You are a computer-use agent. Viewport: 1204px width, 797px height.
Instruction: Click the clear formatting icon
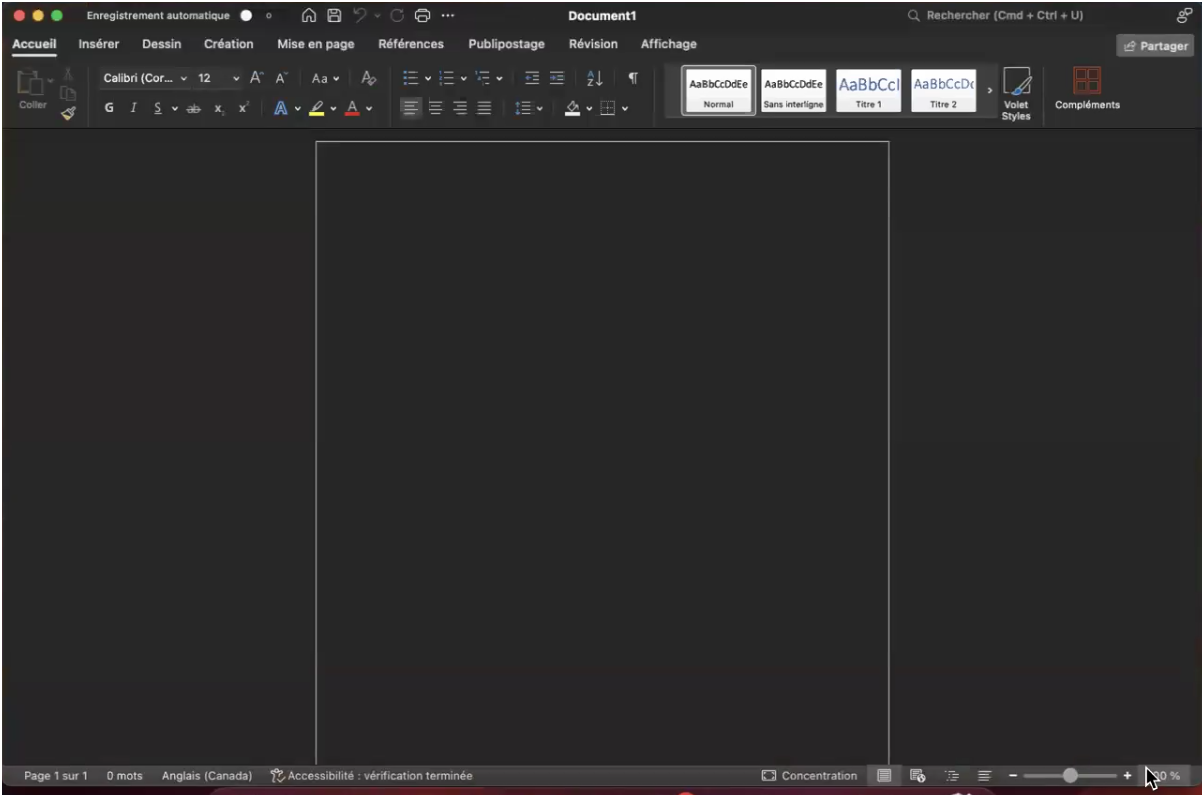pos(368,78)
